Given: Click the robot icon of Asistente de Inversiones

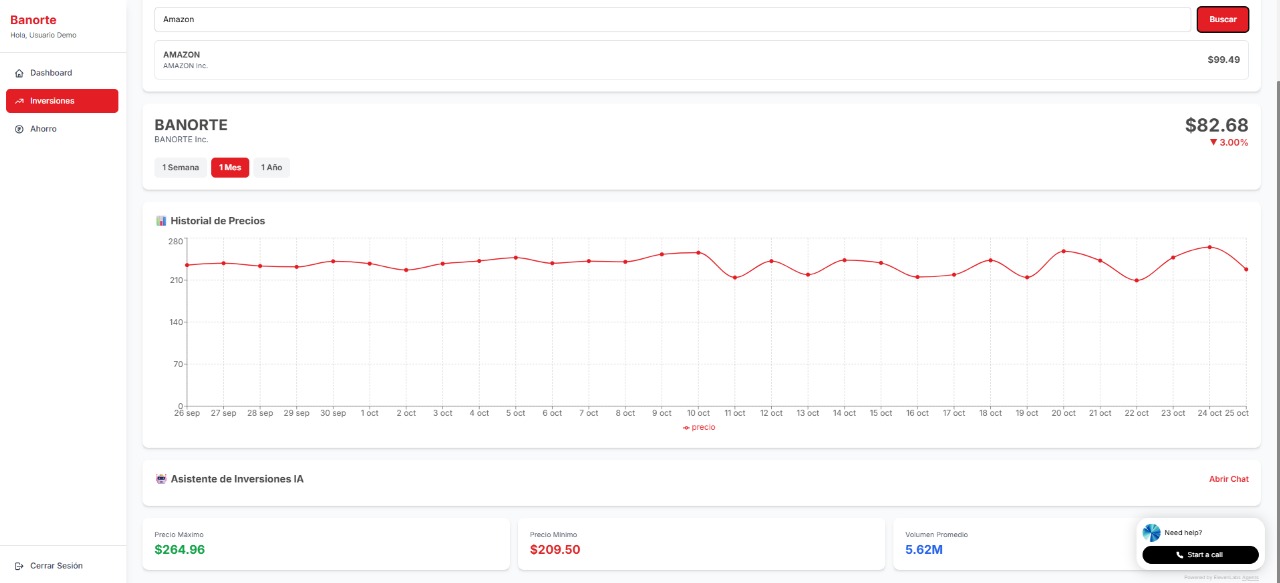Looking at the screenshot, I should [x=161, y=479].
